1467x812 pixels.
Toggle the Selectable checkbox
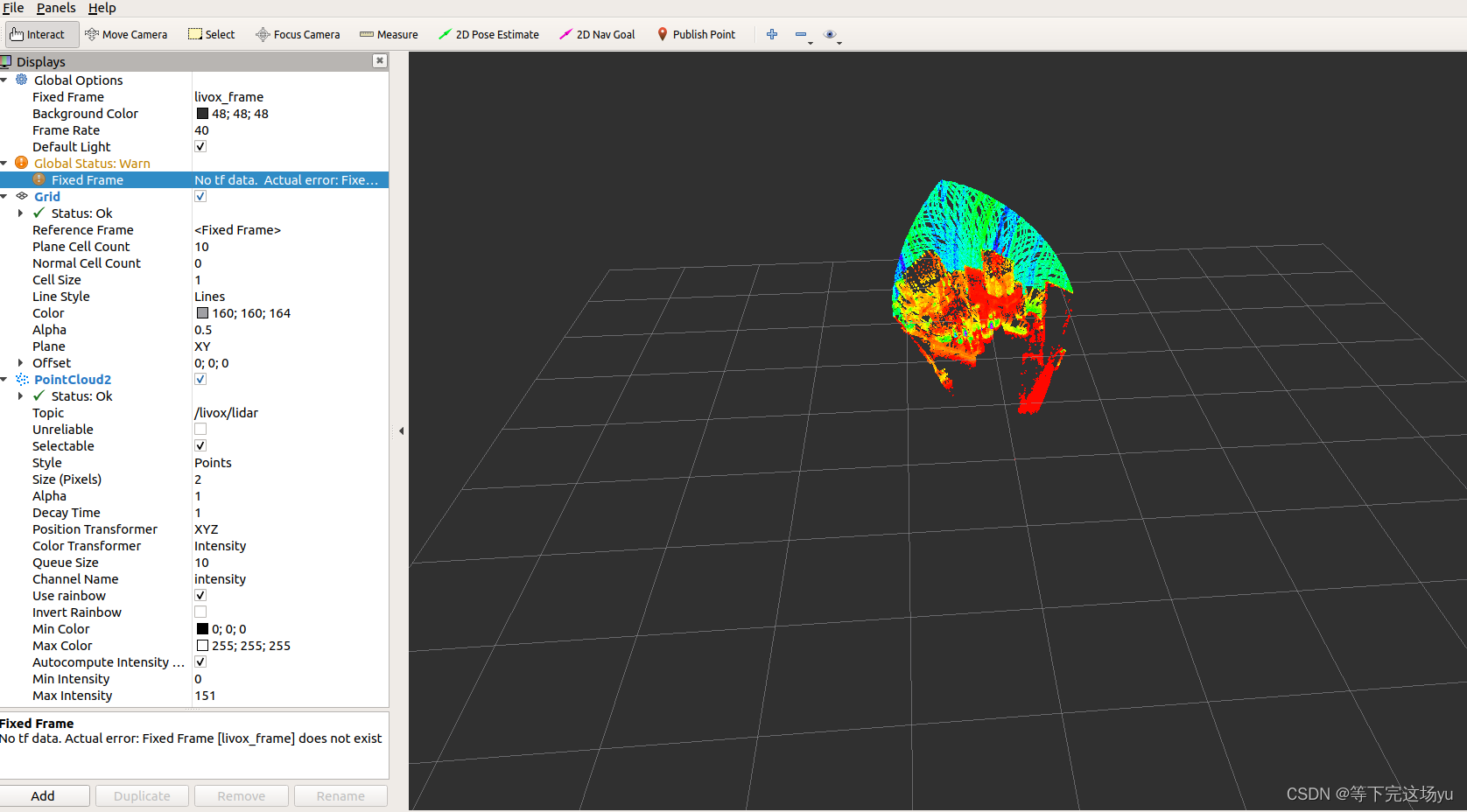coord(200,445)
